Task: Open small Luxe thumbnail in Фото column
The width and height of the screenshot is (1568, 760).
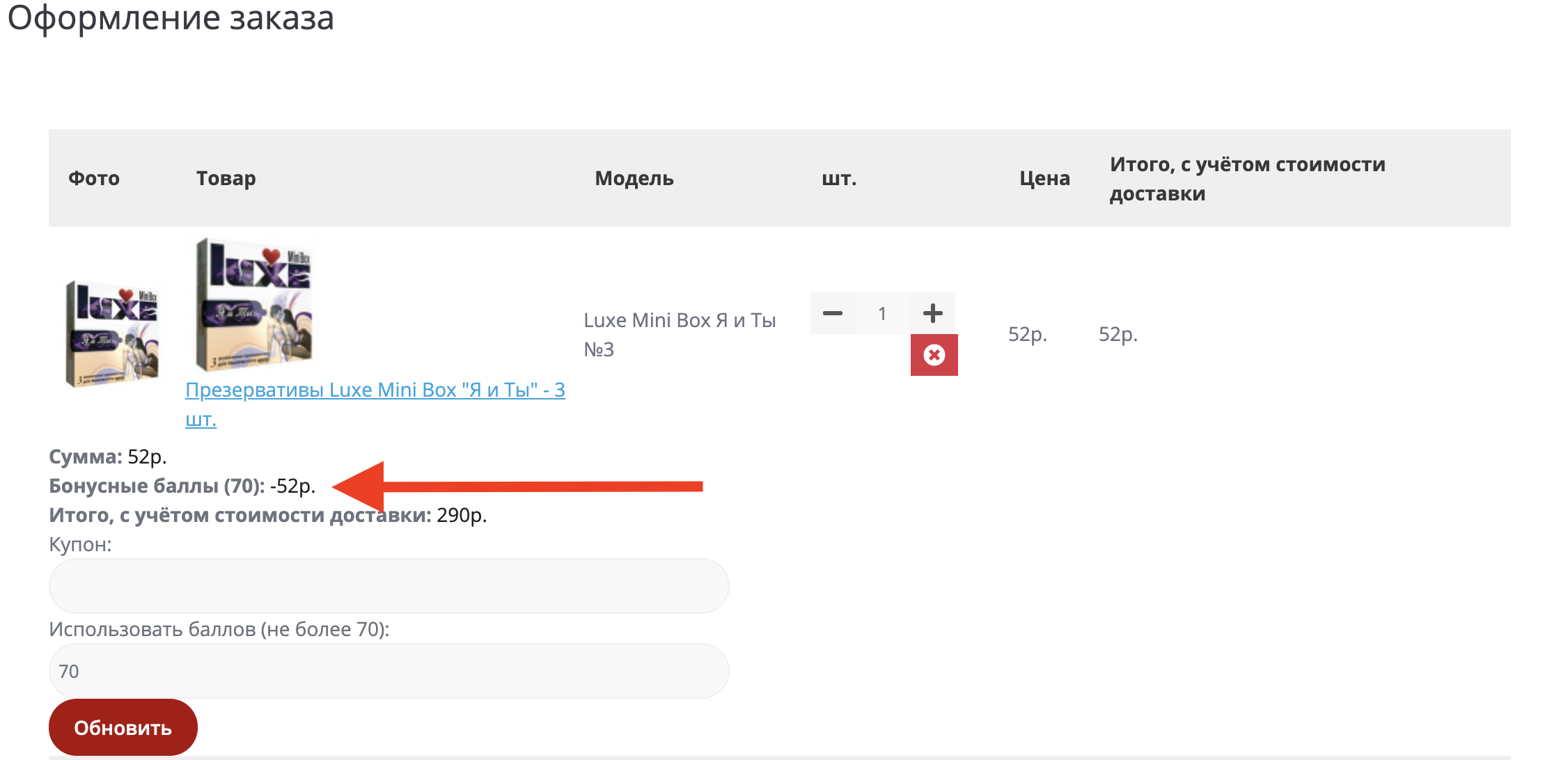Action: tap(112, 333)
